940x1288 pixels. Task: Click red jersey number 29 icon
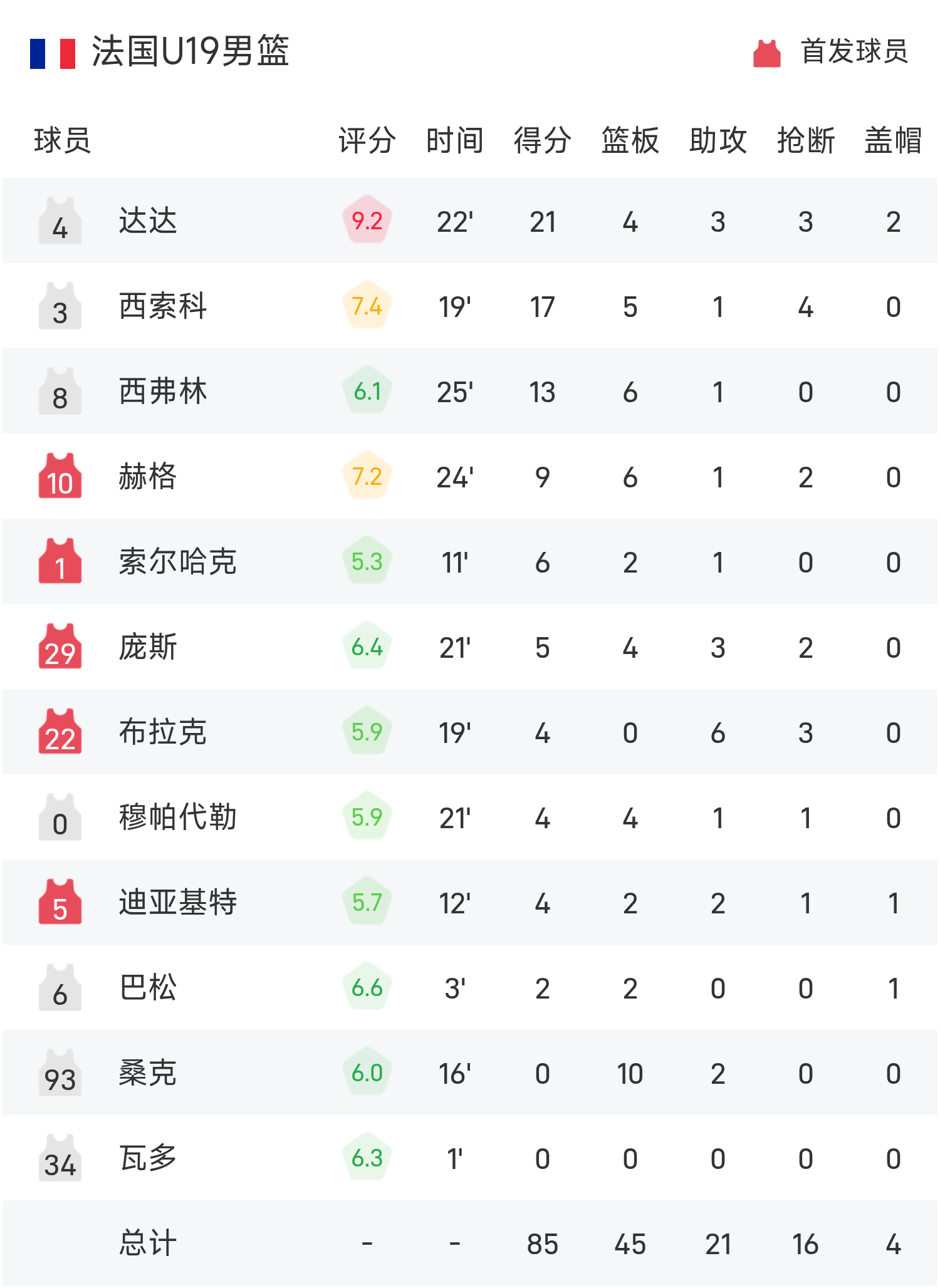point(60,647)
